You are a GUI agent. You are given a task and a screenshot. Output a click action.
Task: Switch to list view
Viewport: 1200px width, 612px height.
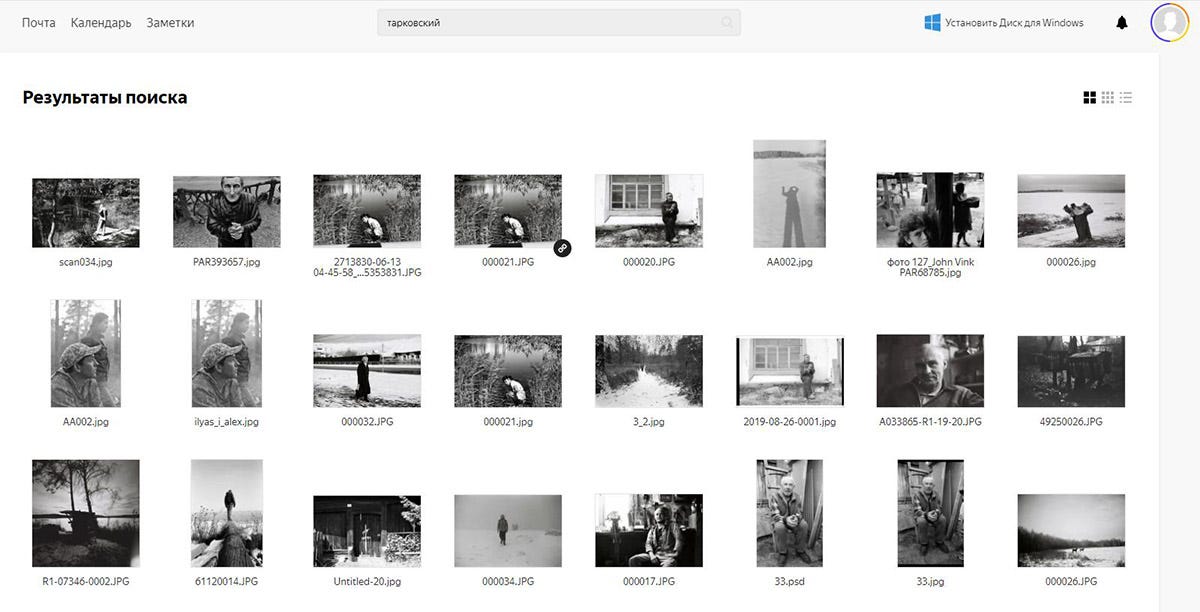pos(1126,98)
